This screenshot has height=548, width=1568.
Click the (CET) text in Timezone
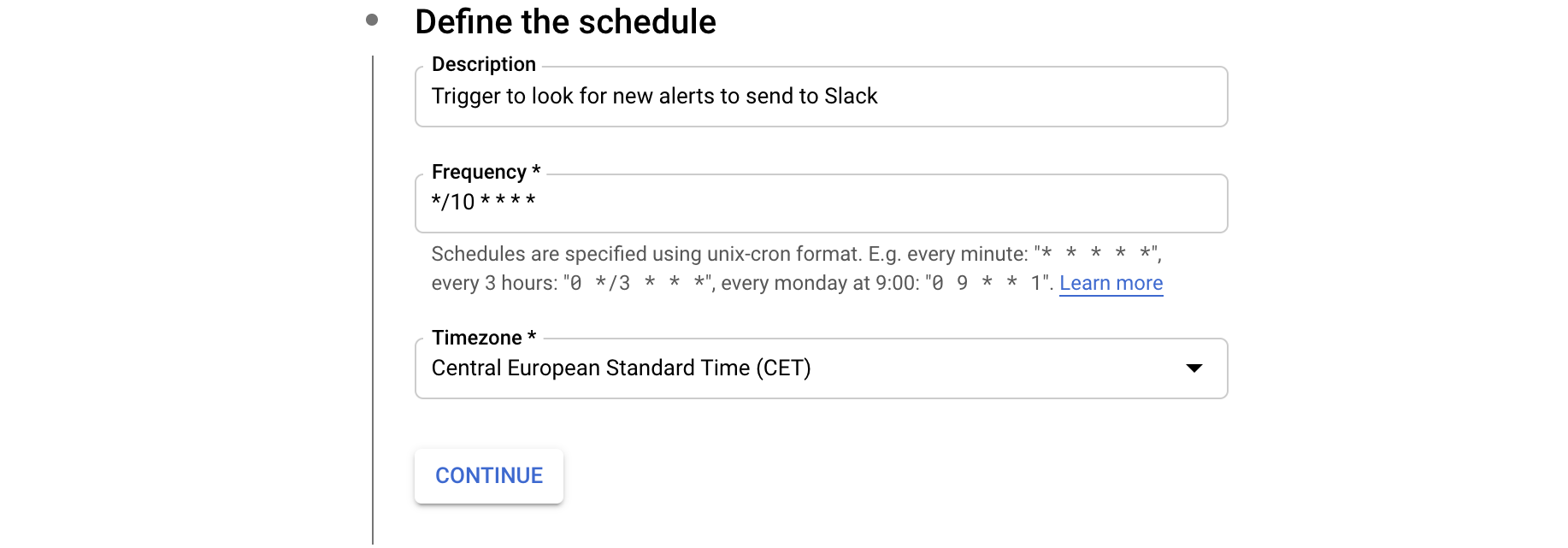click(x=783, y=368)
